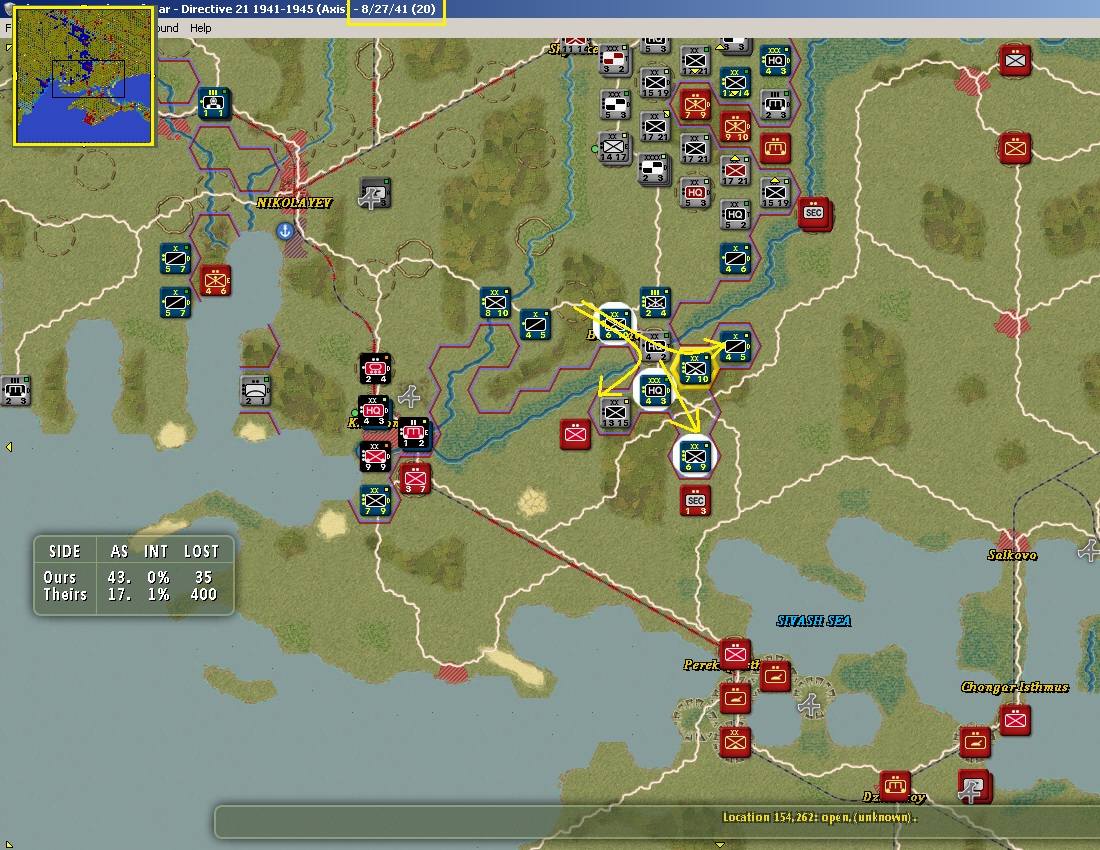This screenshot has width=1100, height=850.
Task: Click the red 4-6 unit near Nikolayev bay
Action: (x=215, y=281)
